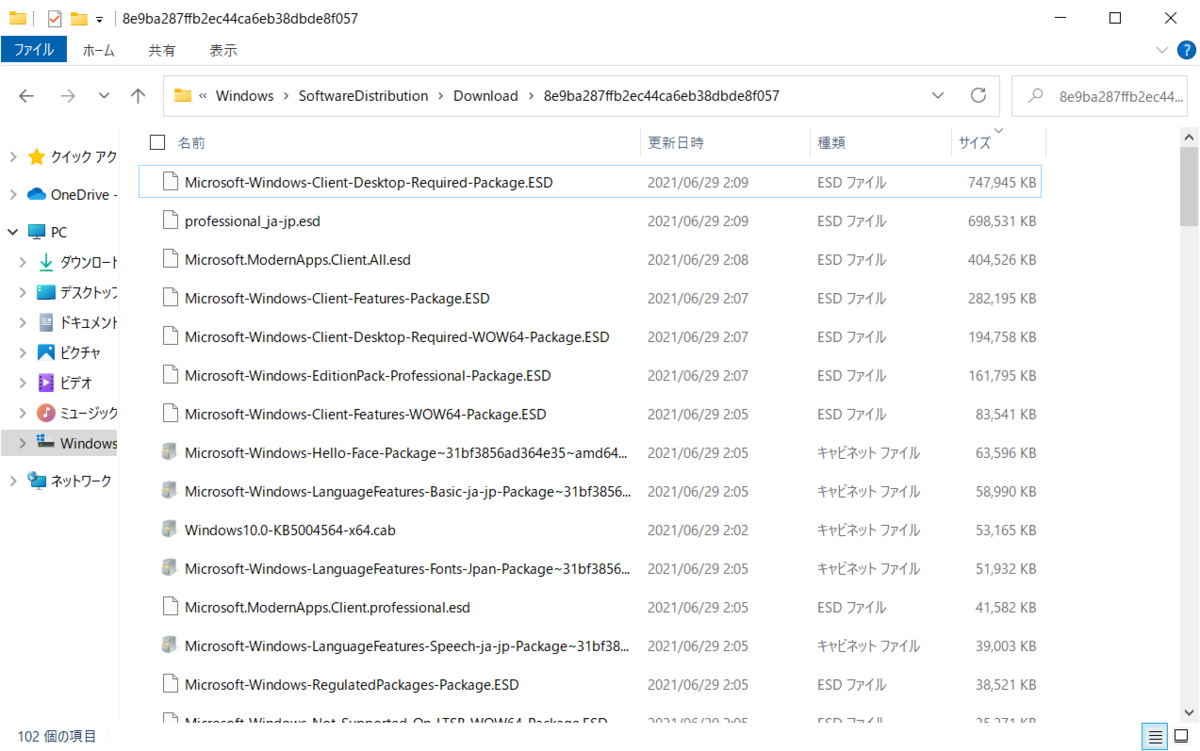Go up one folder level
Screen dimensions: 1200x751
click(x=138, y=96)
